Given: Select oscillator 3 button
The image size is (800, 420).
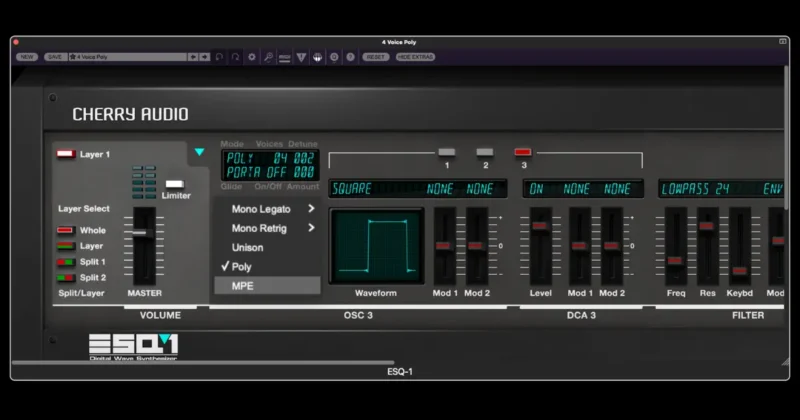Looking at the screenshot, I should (523, 152).
